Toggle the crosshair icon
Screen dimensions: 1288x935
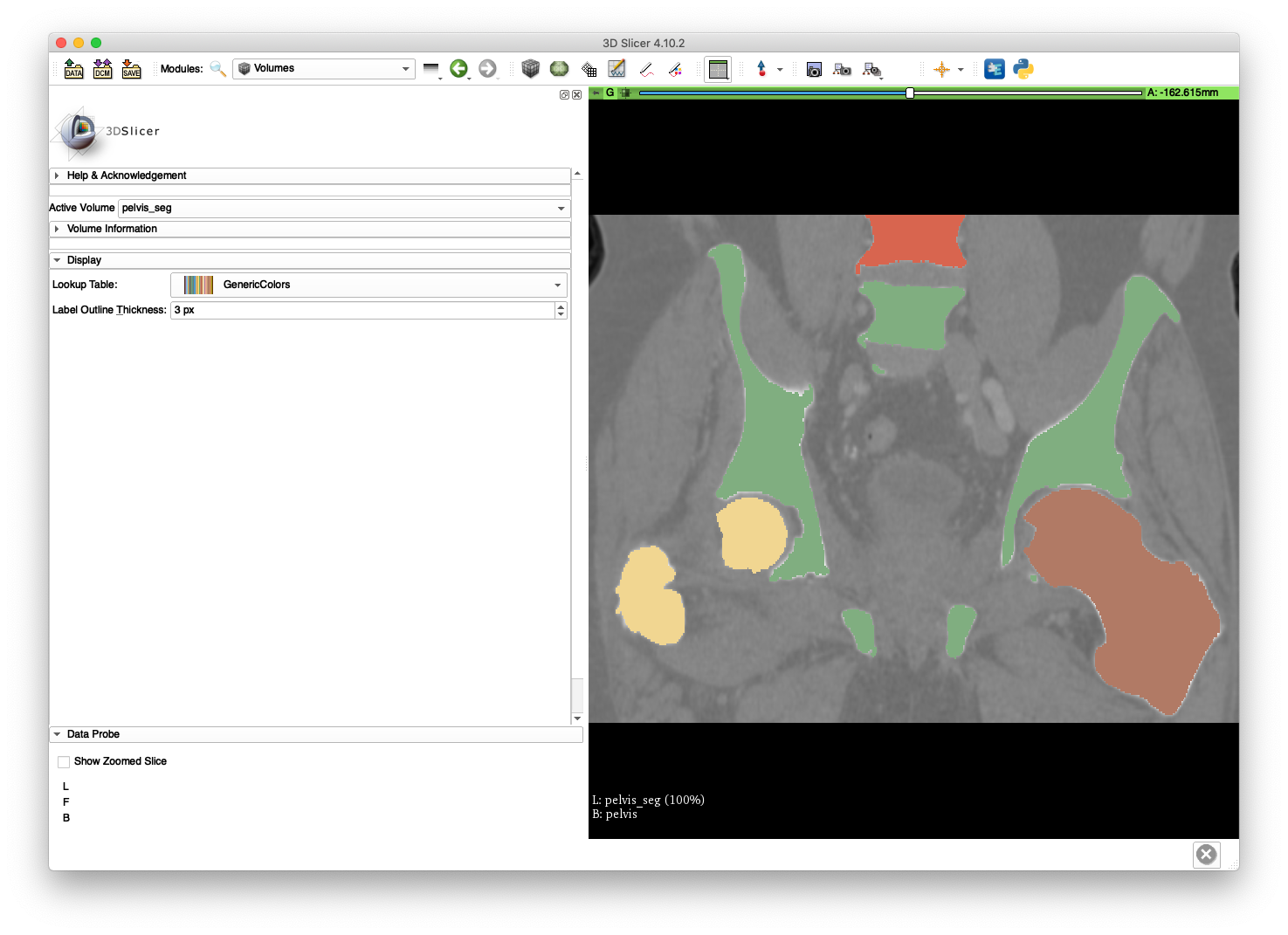click(942, 70)
